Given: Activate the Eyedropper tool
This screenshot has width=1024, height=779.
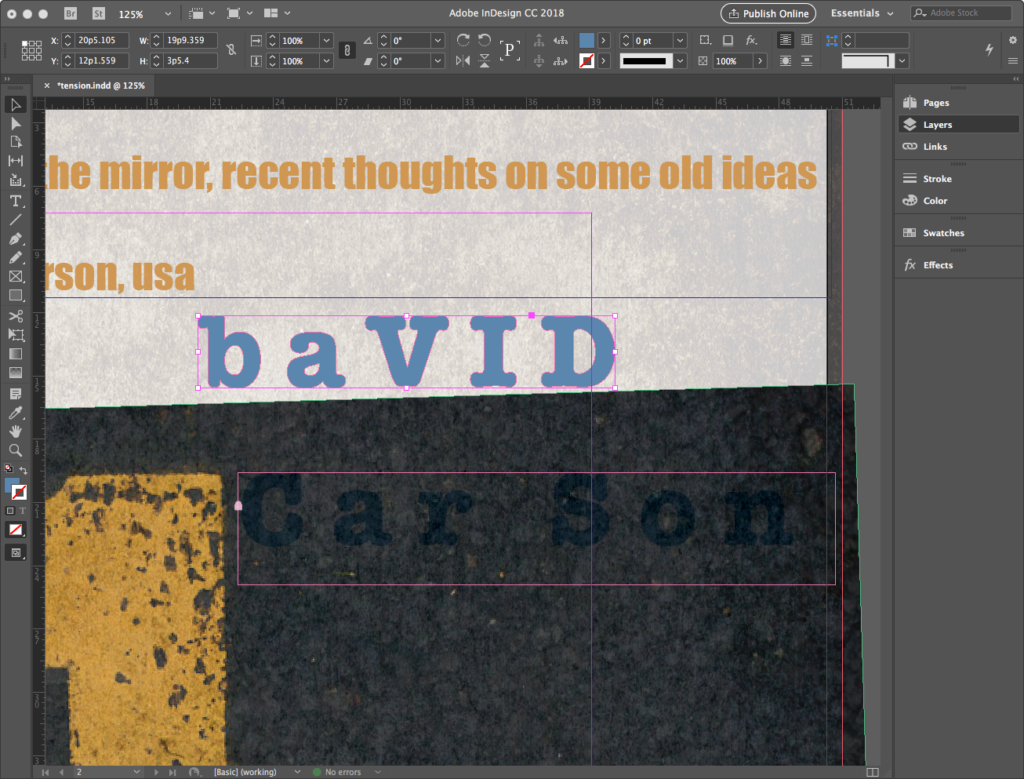Looking at the screenshot, I should pos(16,412).
